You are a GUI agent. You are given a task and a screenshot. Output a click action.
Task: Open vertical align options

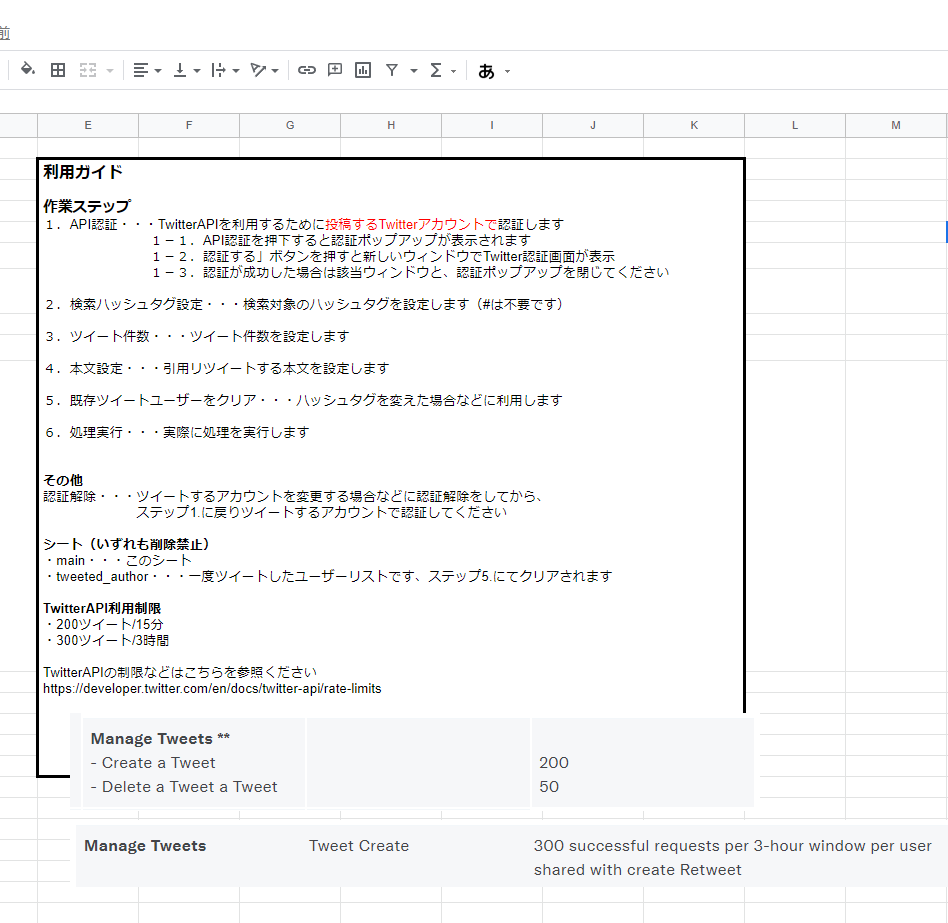180,70
